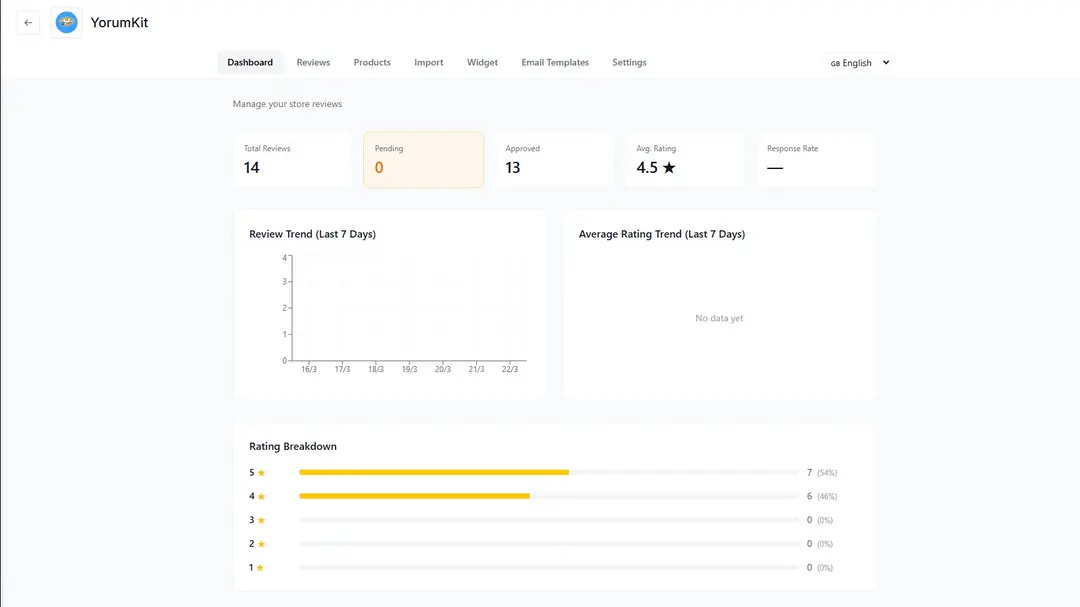The height and width of the screenshot is (607, 1080).
Task: Navigate to the Settings tab
Action: [x=629, y=62]
